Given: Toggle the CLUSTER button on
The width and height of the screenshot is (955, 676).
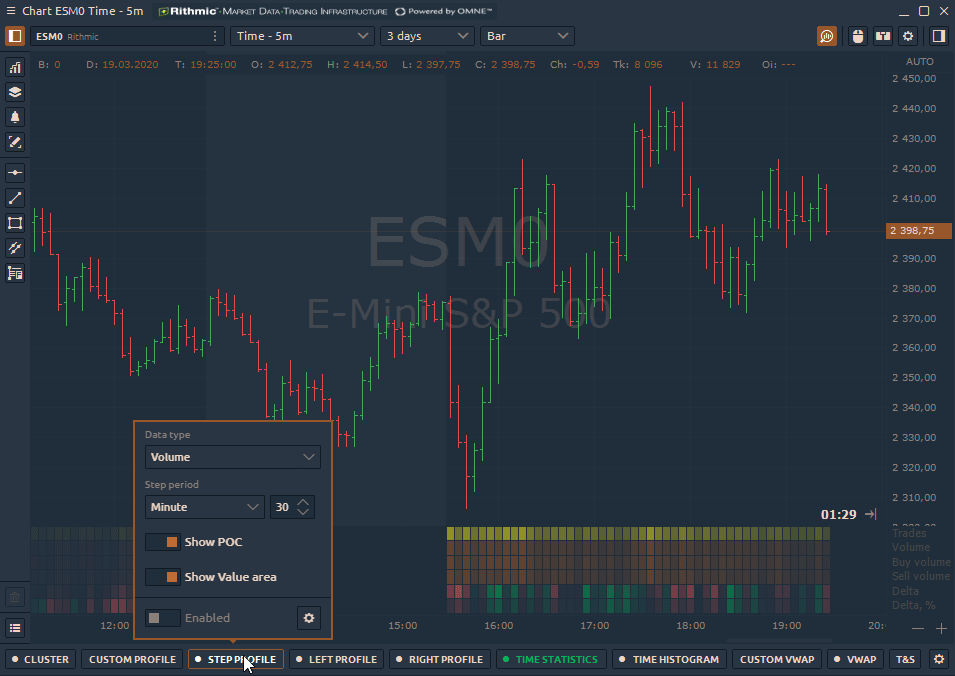Looking at the screenshot, I should pos(41,659).
